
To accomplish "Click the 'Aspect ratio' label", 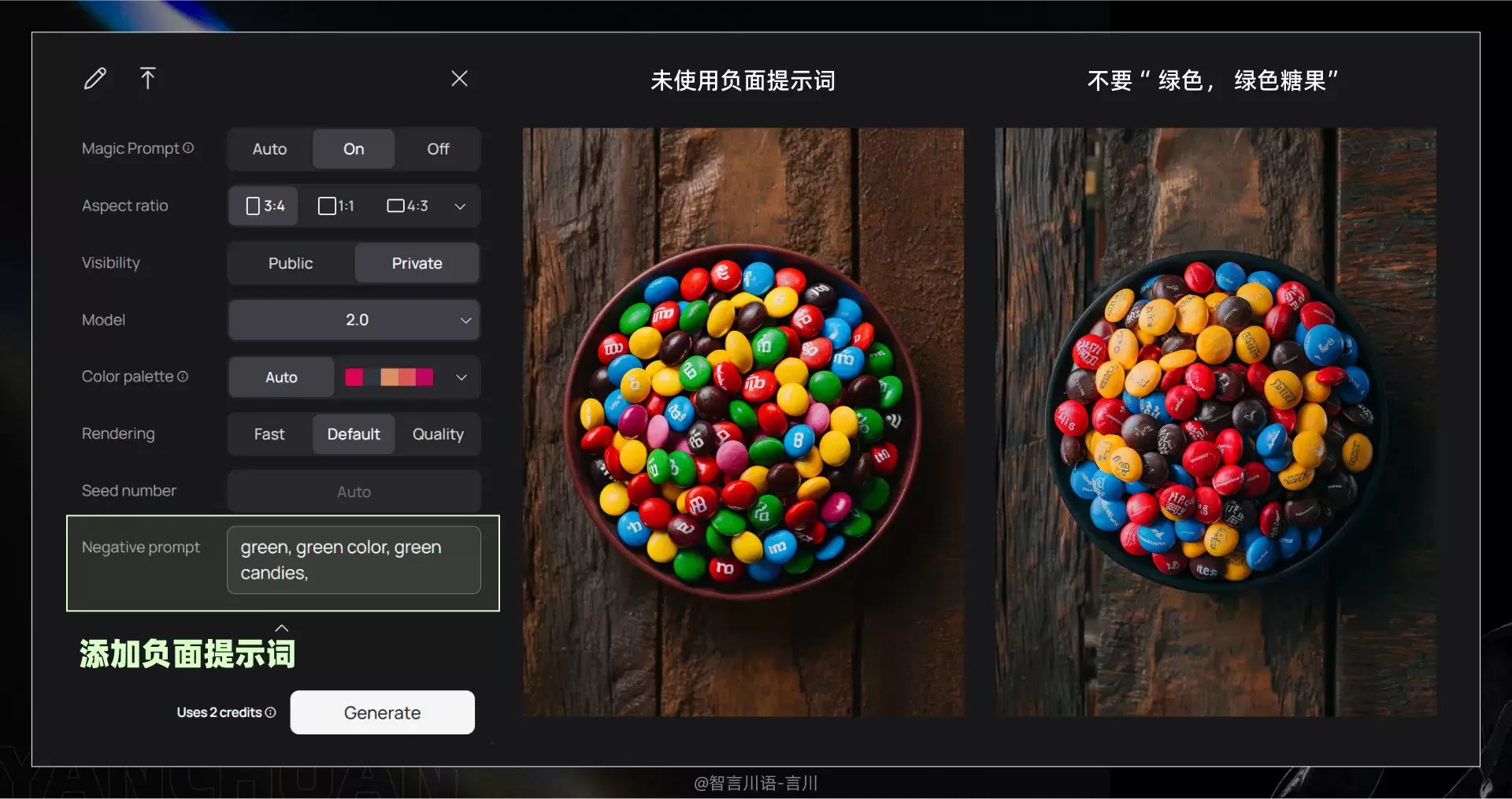I will click(x=125, y=206).
